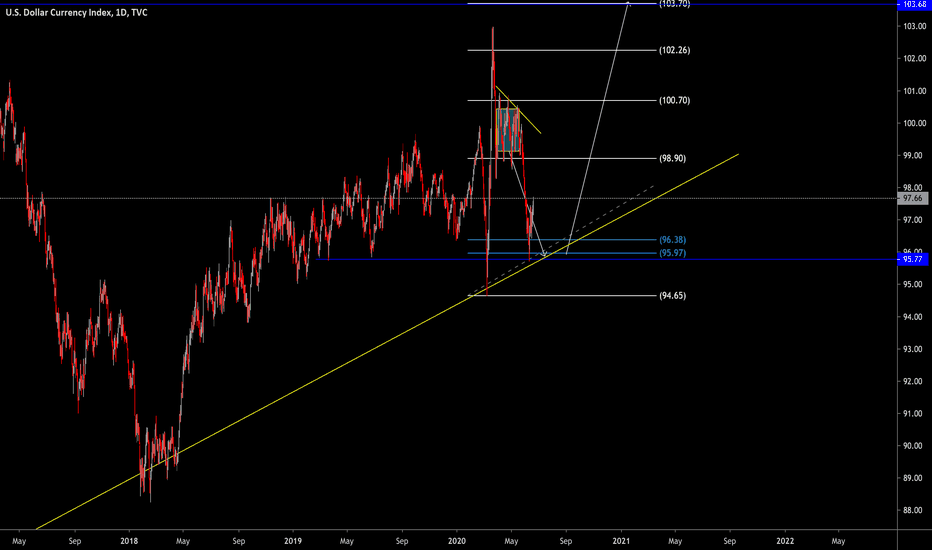This screenshot has height=550, width=932.
Task: Select the blue 95.77 price tag
Action: coord(912,259)
